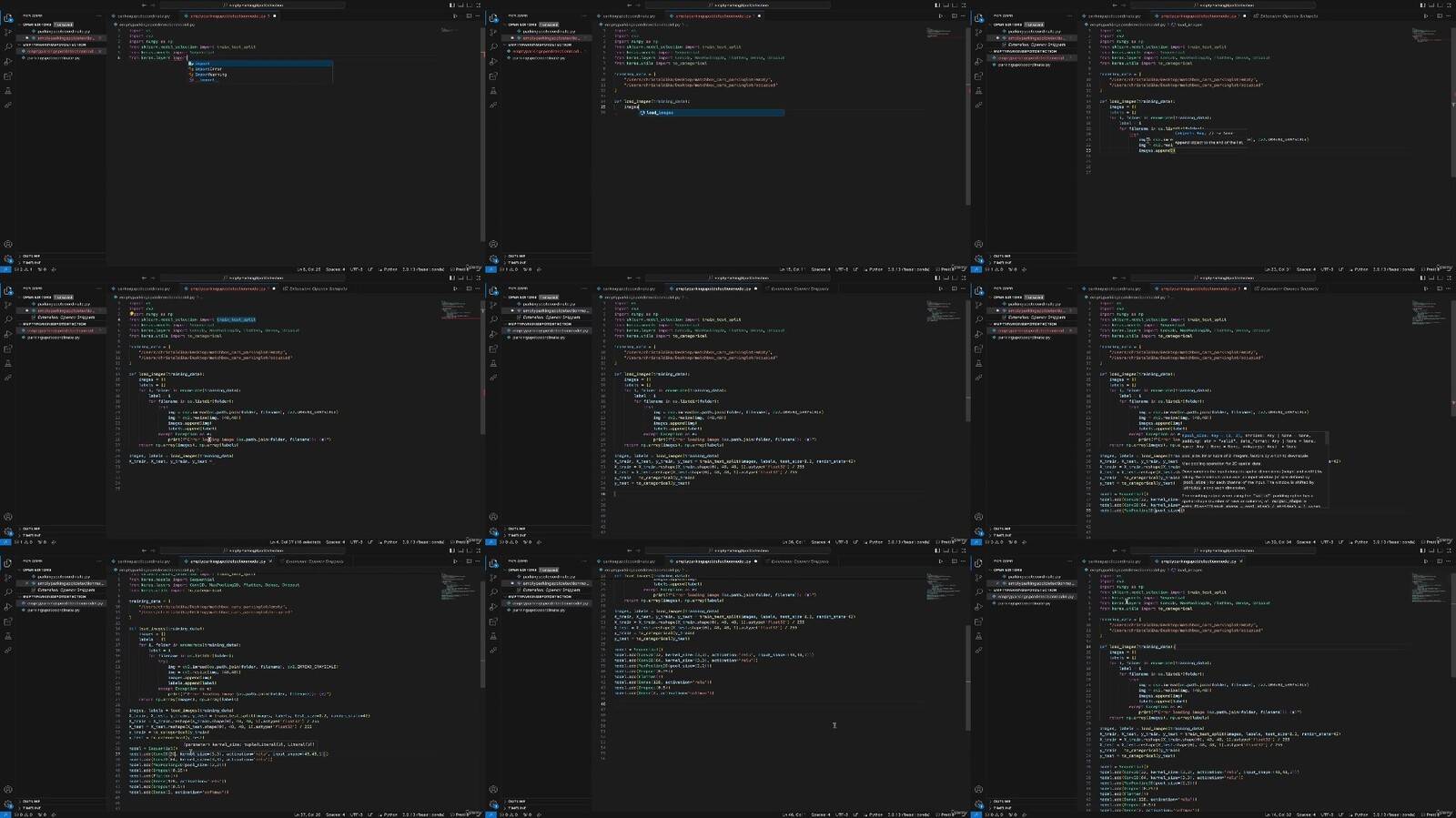Click Python language mode in top-left frame status bar
This screenshot has width=1456, height=818.
click(x=390, y=269)
